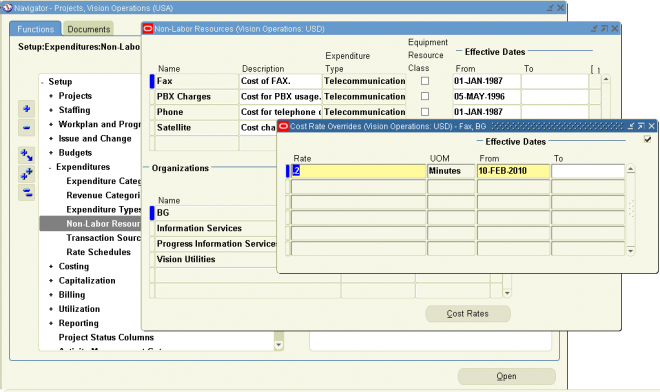Select Vision Utilities organization row
The height and width of the screenshot is (392, 660).
click(216, 259)
